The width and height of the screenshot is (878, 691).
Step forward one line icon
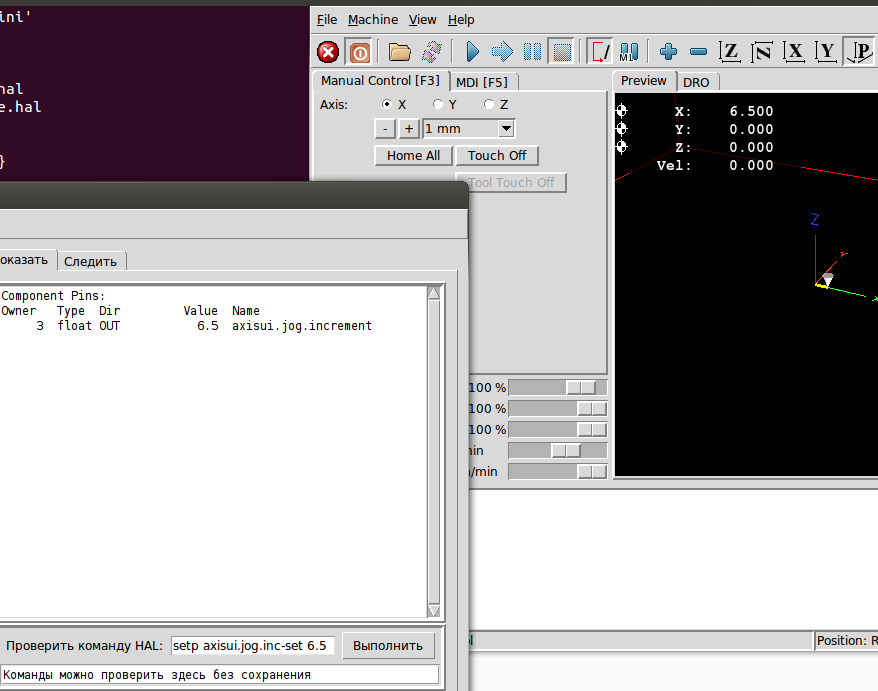click(x=502, y=52)
